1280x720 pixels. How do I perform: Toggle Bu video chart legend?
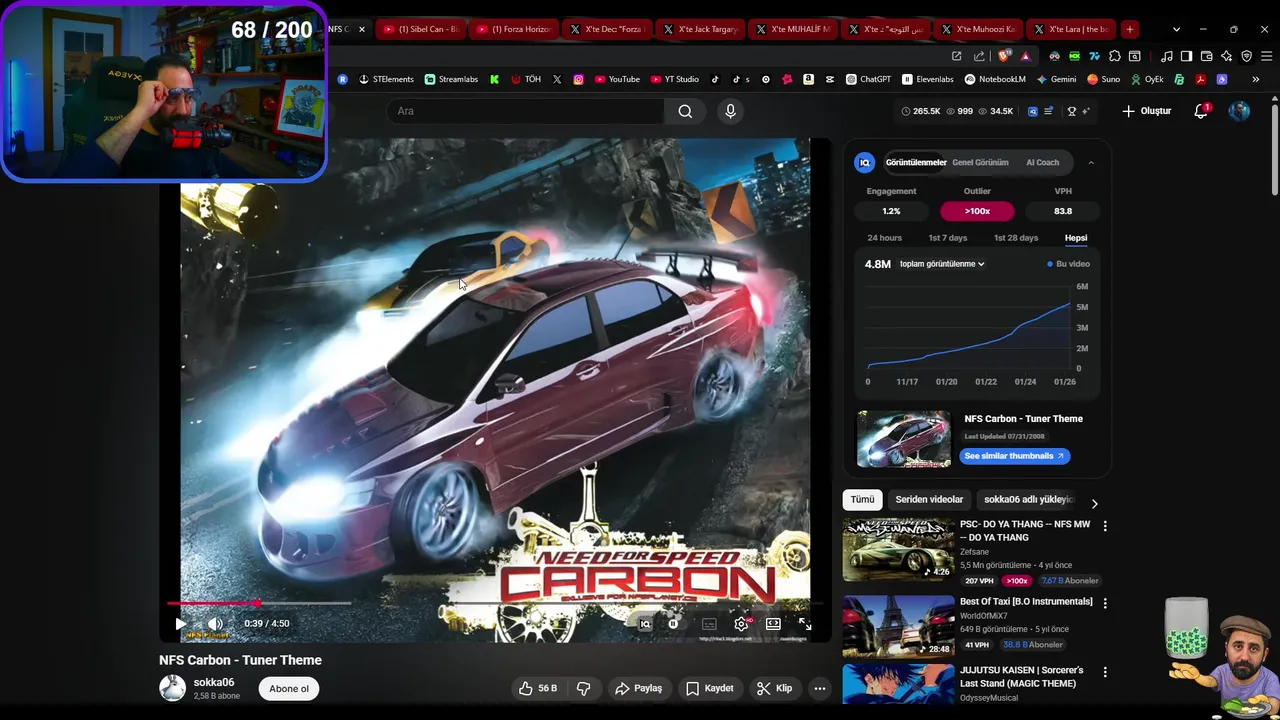click(1068, 264)
